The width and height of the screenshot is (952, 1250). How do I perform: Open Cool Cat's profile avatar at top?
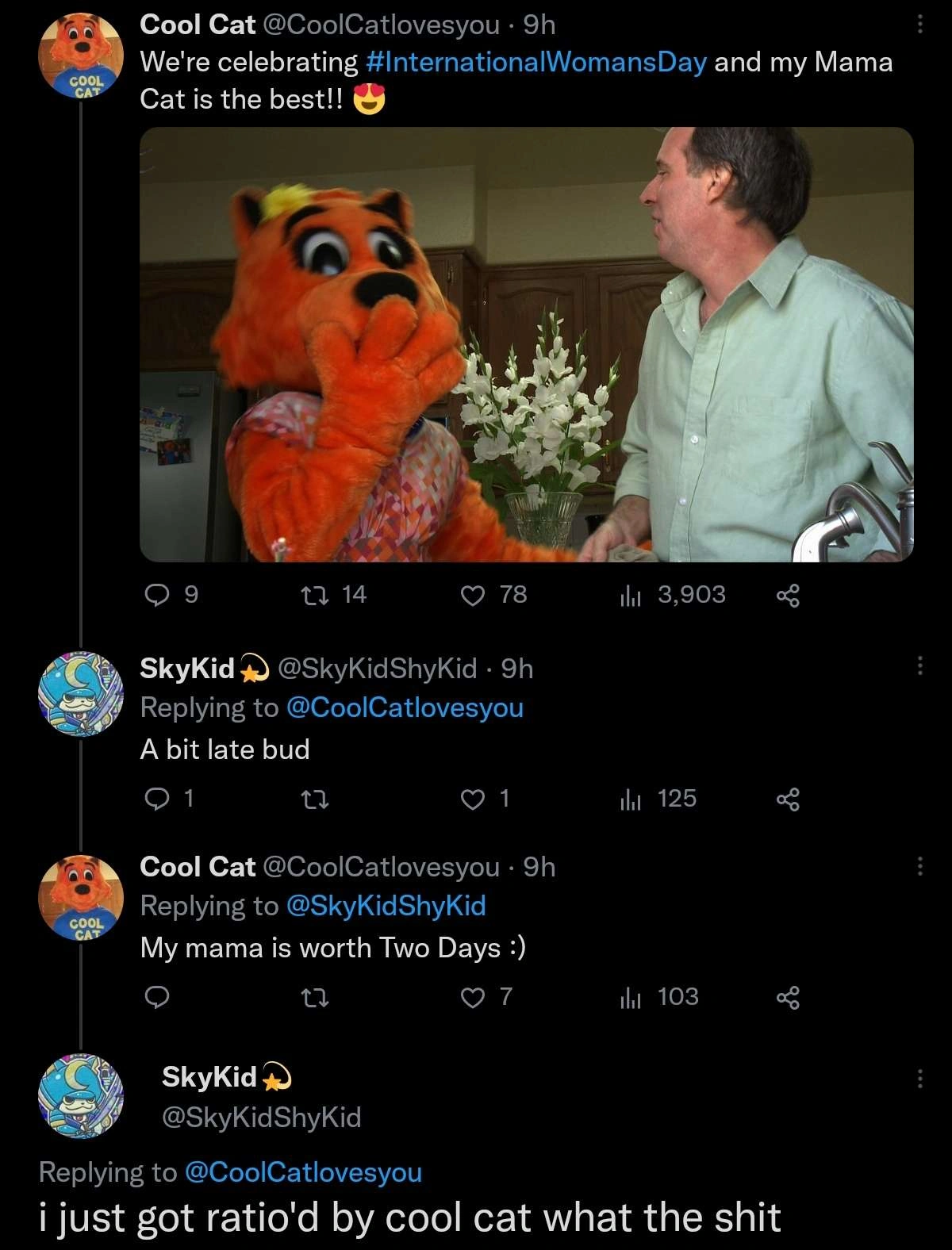(x=81, y=56)
